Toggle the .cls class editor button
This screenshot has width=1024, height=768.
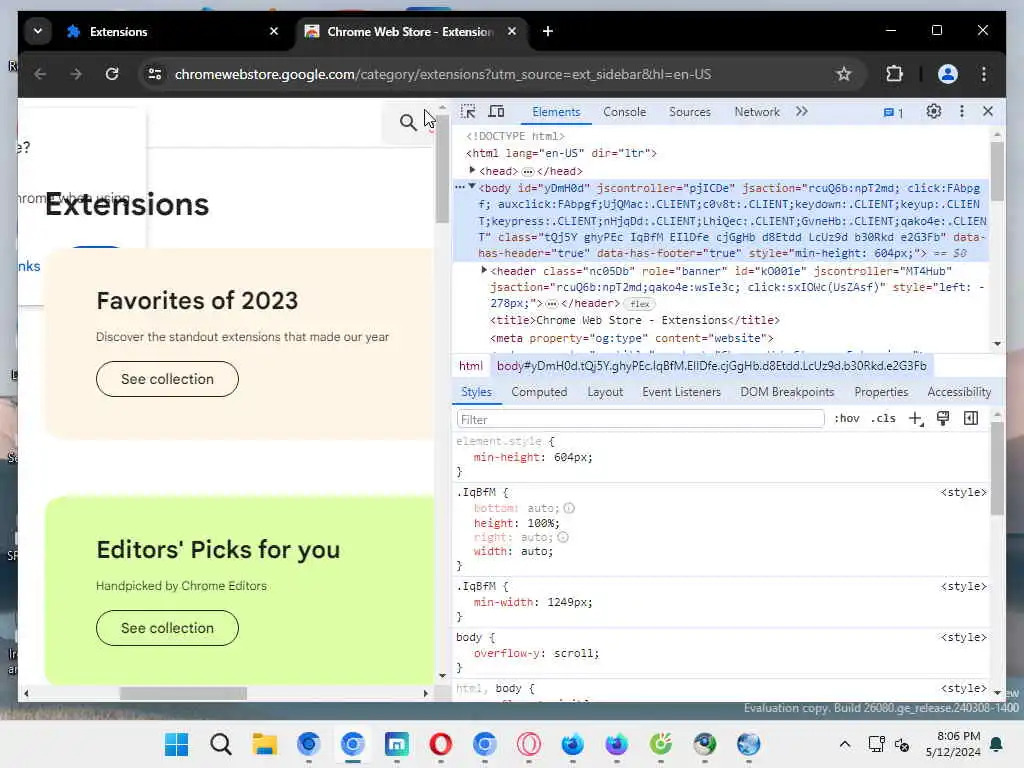883,419
